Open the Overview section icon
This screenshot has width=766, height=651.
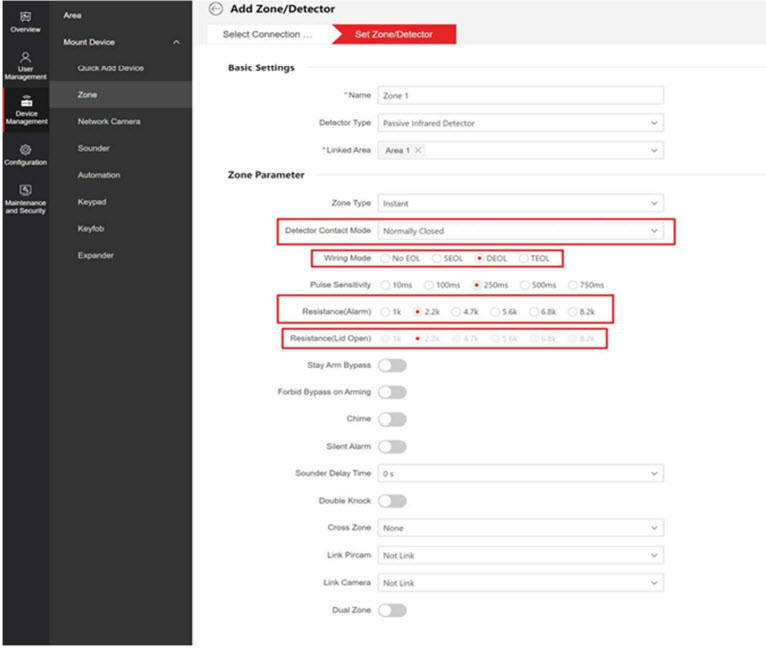coord(25,17)
